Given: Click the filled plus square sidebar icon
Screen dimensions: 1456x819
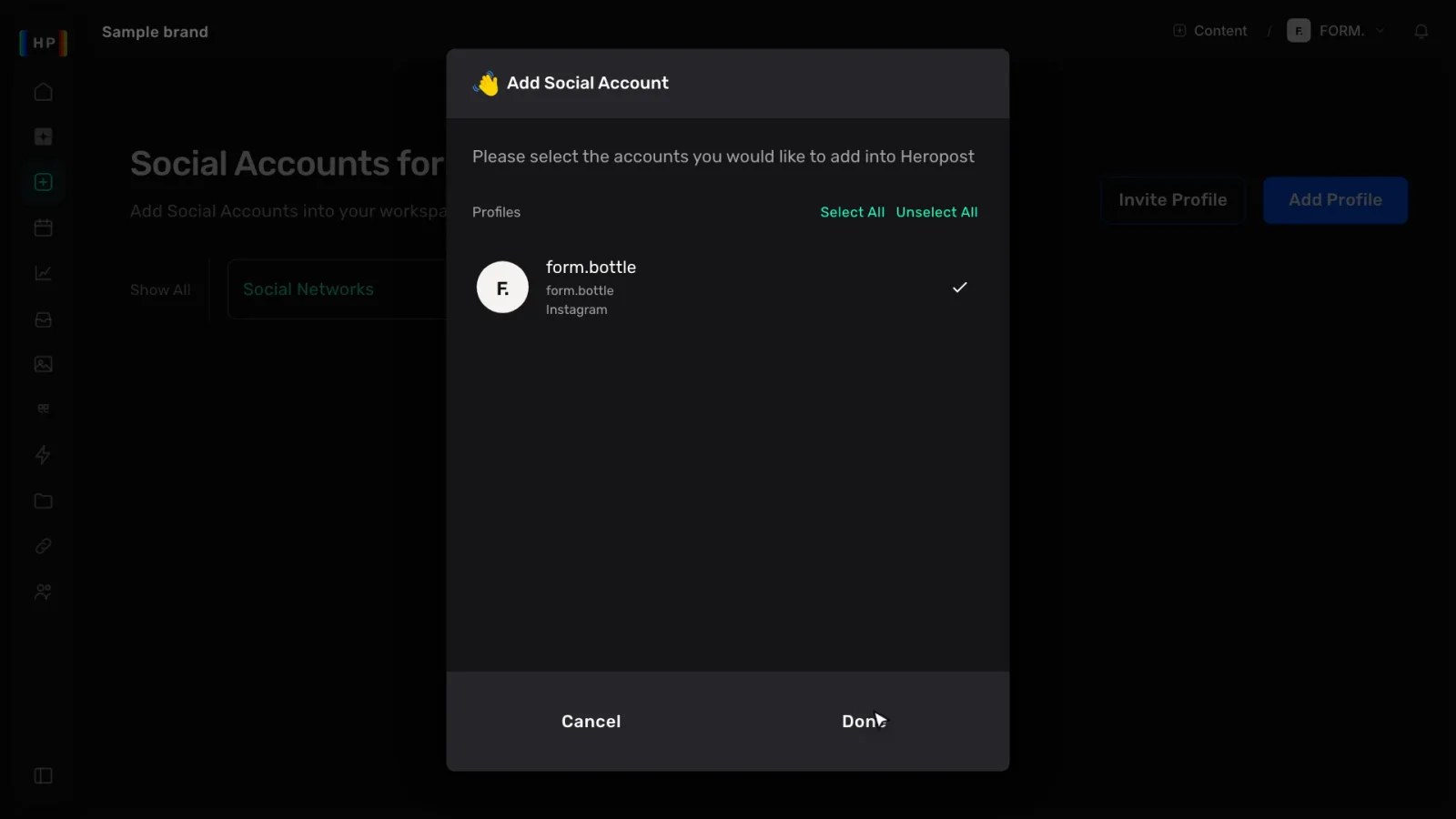Looking at the screenshot, I should (43, 136).
